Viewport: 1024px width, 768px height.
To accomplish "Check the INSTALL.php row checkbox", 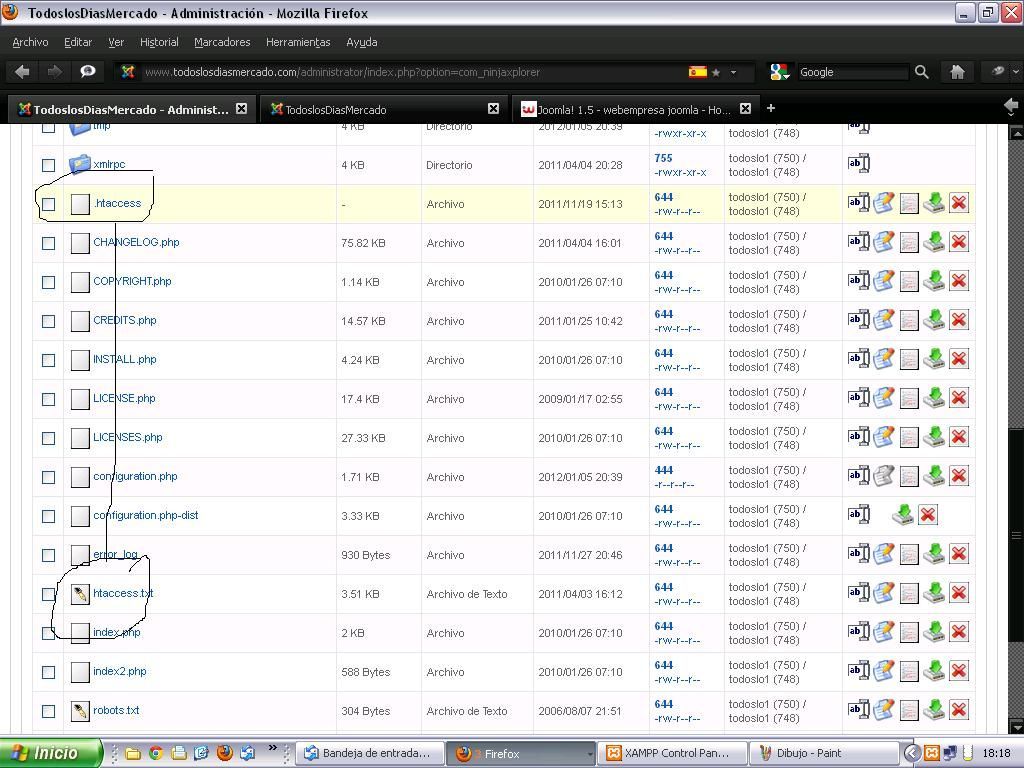I will 48,360.
